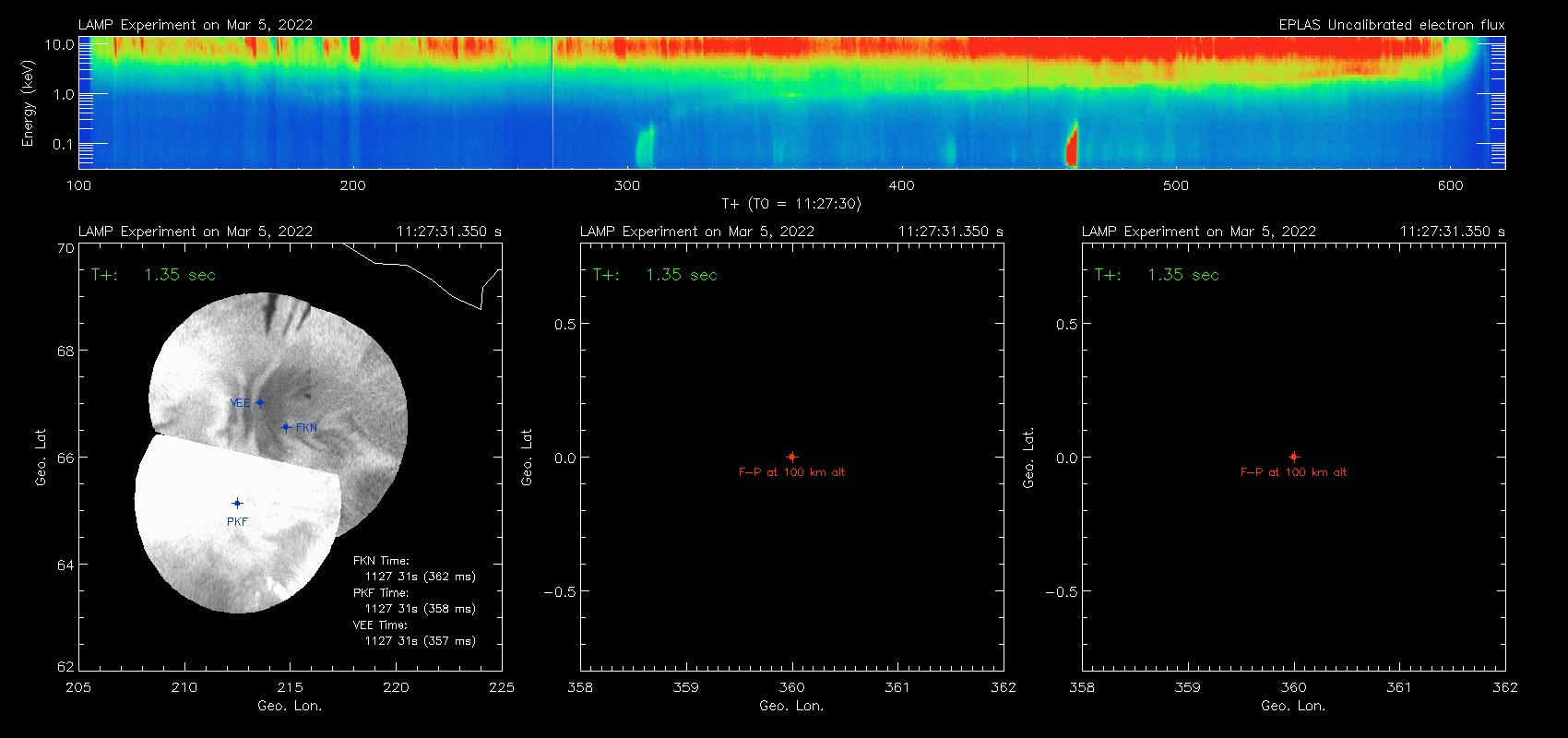Click the '11:27:31.350 s' timestamp above the left map
Viewport: 1568px width, 738px height.
point(449,232)
